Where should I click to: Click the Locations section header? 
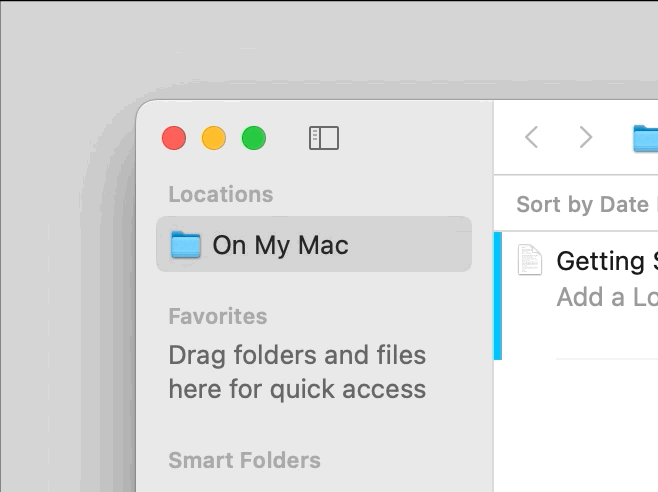221,194
